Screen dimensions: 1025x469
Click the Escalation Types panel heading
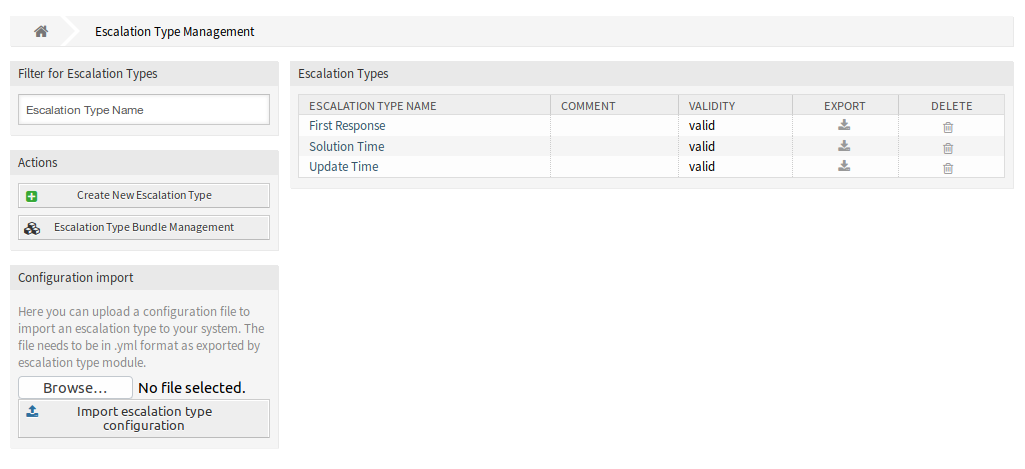(x=343, y=74)
